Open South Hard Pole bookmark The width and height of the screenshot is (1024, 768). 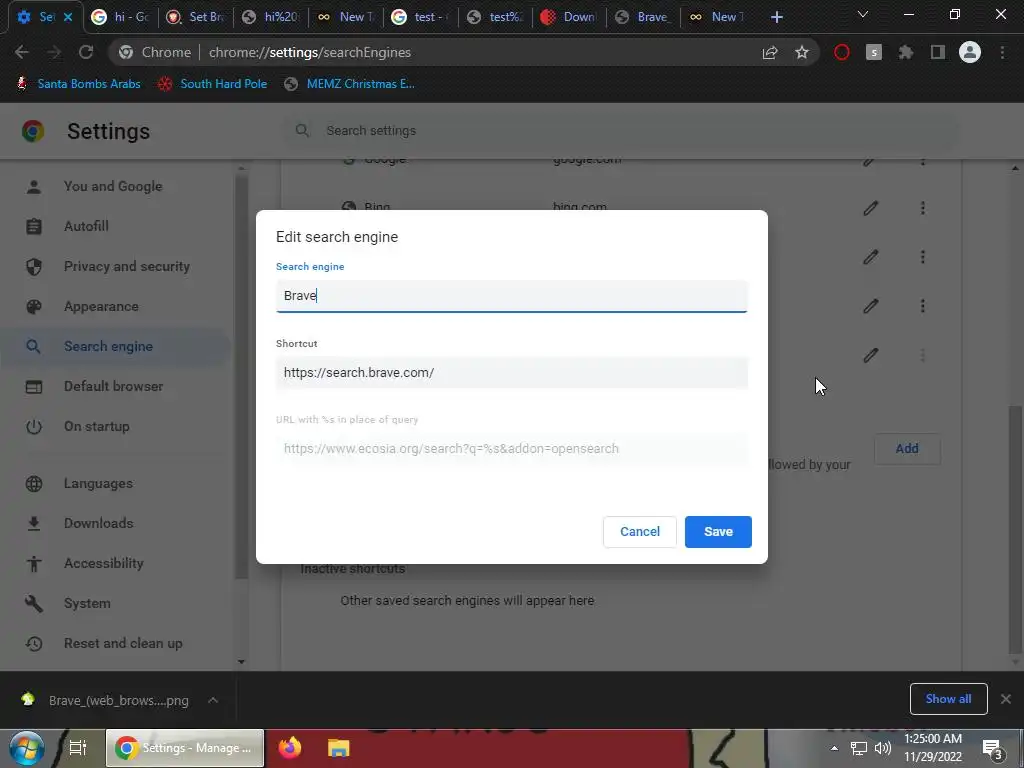(x=212, y=84)
